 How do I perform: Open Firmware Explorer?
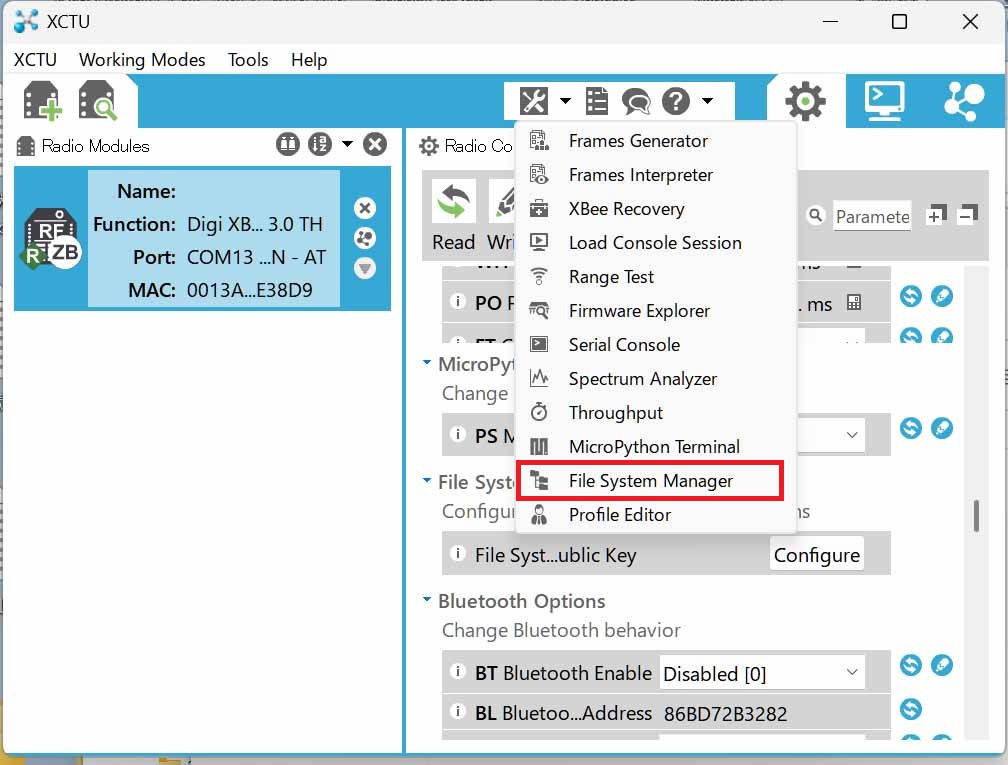click(x=656, y=311)
